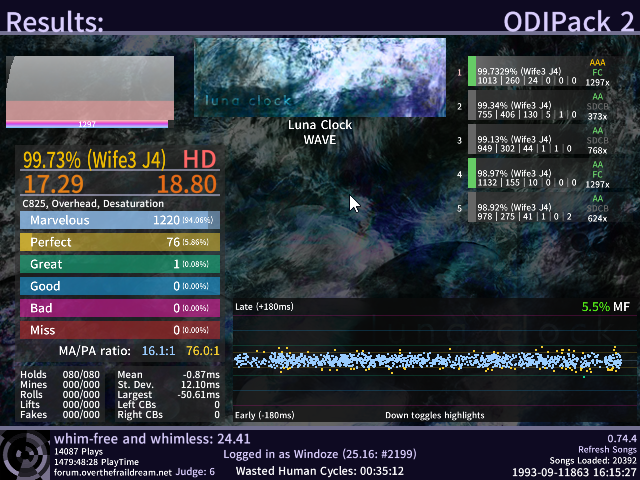Highlight the Great judgment bar
640x480 pixels.
tap(119, 264)
